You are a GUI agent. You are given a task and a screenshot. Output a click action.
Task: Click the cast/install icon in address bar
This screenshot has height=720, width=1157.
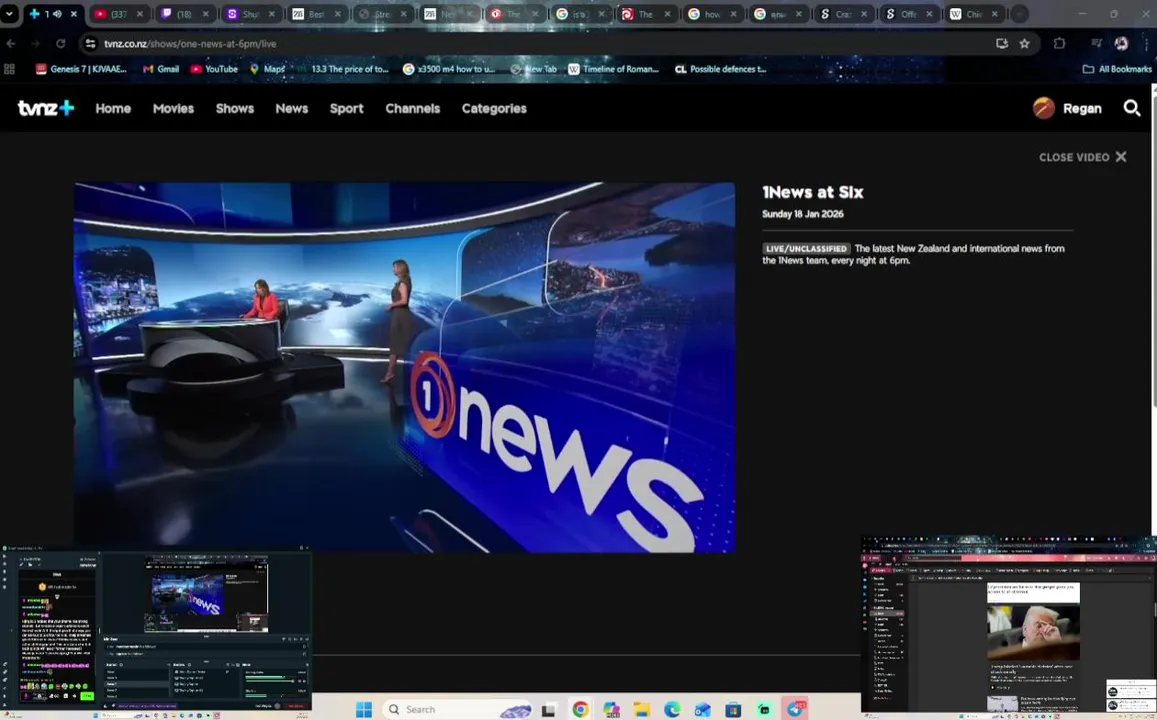point(1001,44)
